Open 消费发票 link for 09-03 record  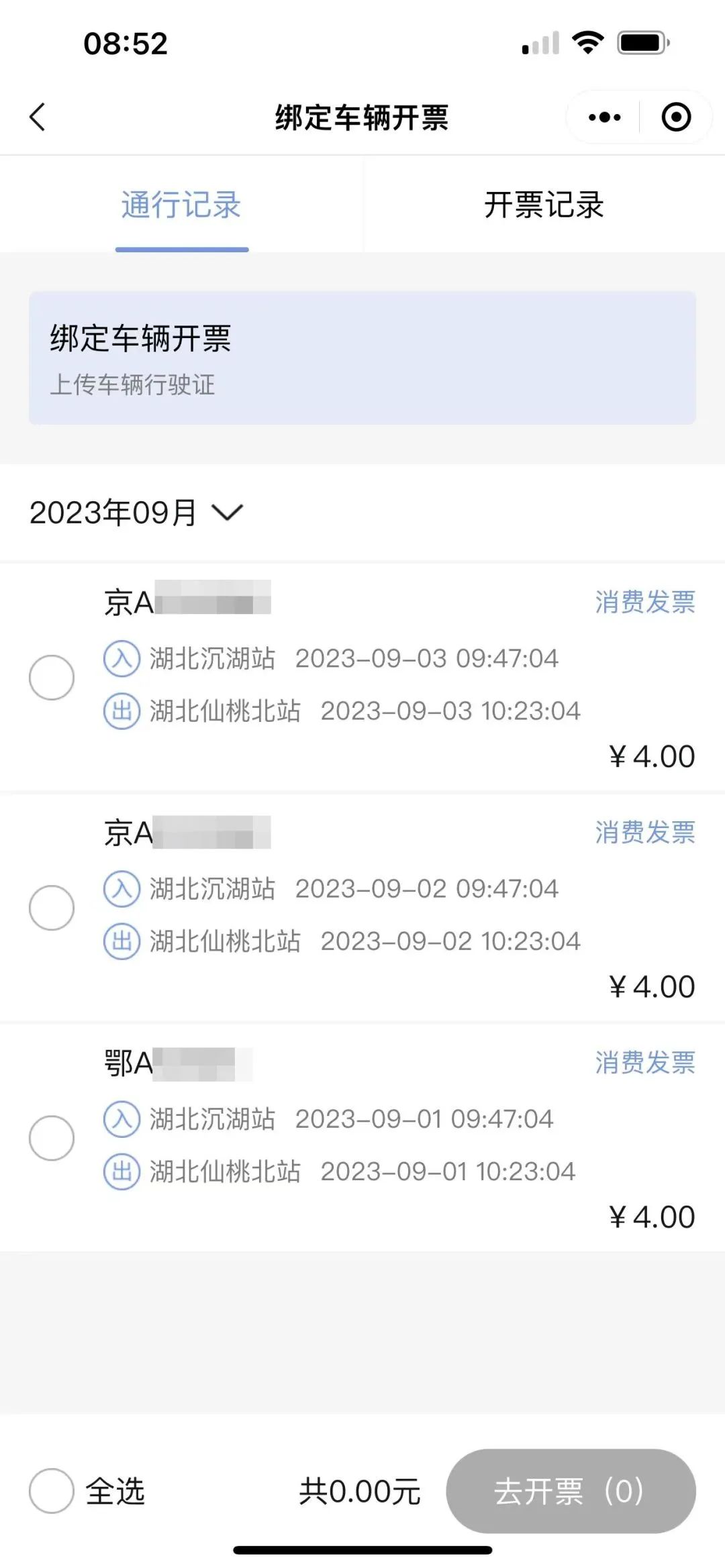click(644, 602)
